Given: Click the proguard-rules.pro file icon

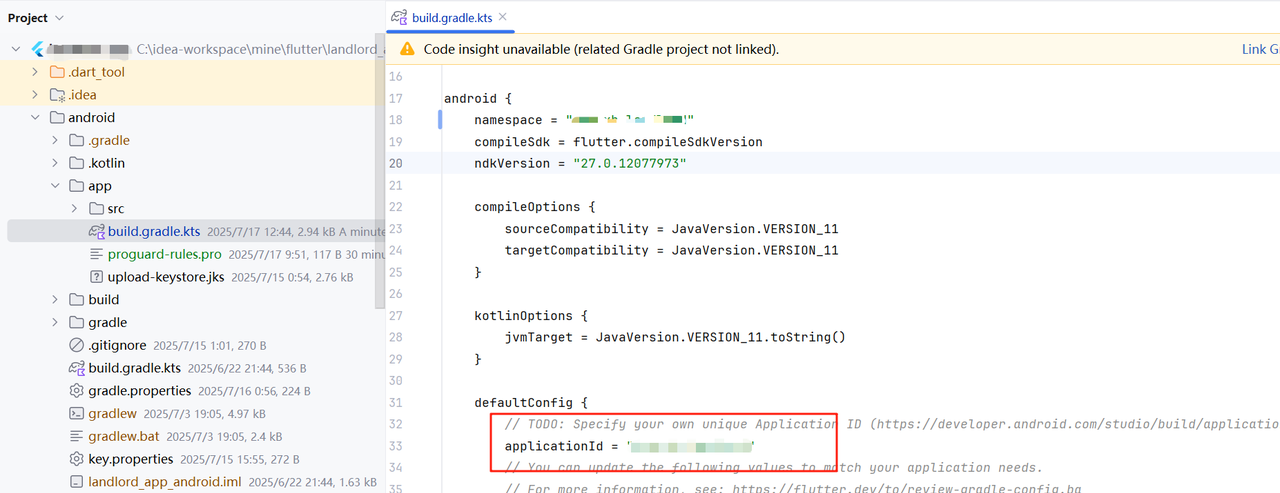Looking at the screenshot, I should (97, 254).
